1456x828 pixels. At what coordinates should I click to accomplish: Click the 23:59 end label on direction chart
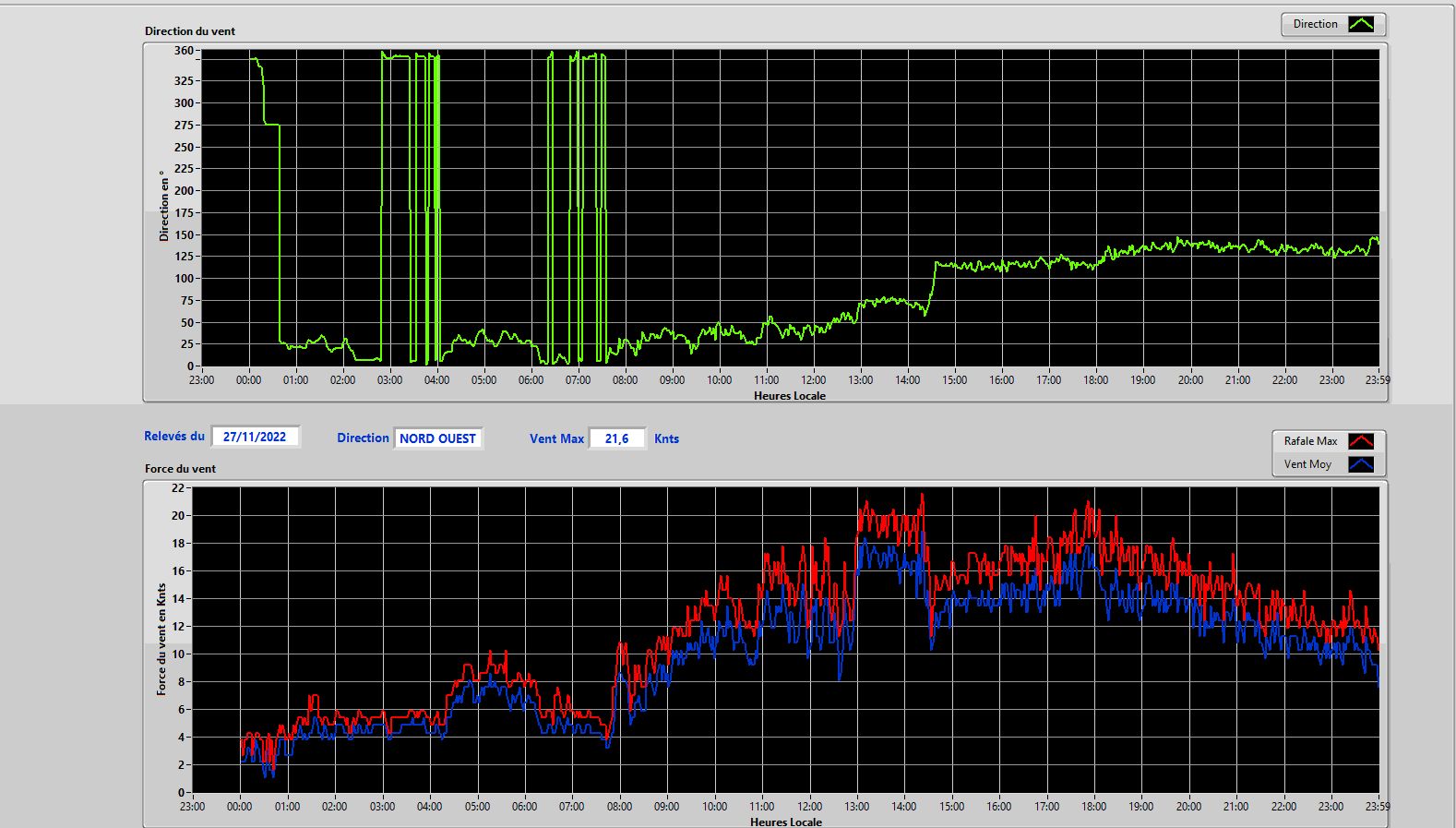(1378, 379)
